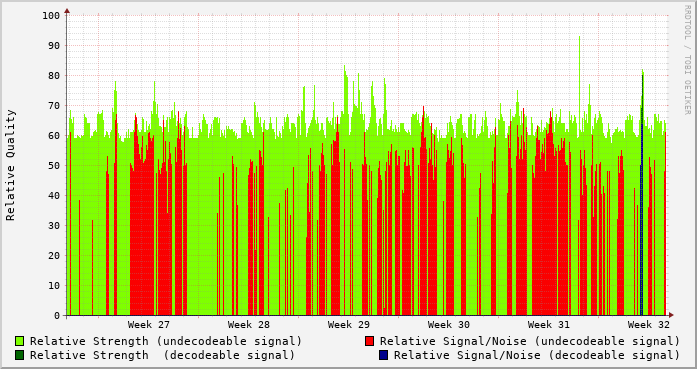Click the blue decodeable Signal/Noise swatch
Viewport: 697px width, 369px height.
tap(384, 355)
